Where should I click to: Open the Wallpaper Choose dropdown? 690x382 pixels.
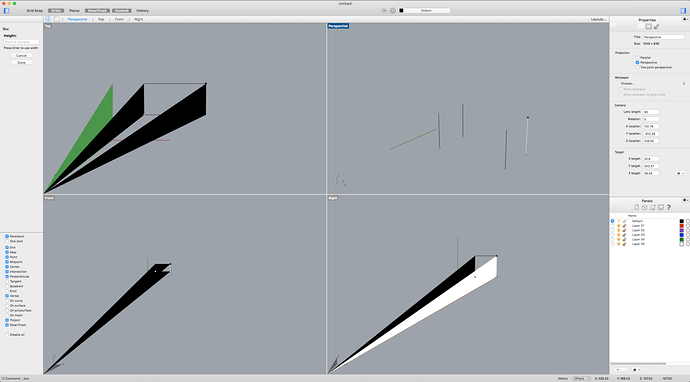click(652, 83)
